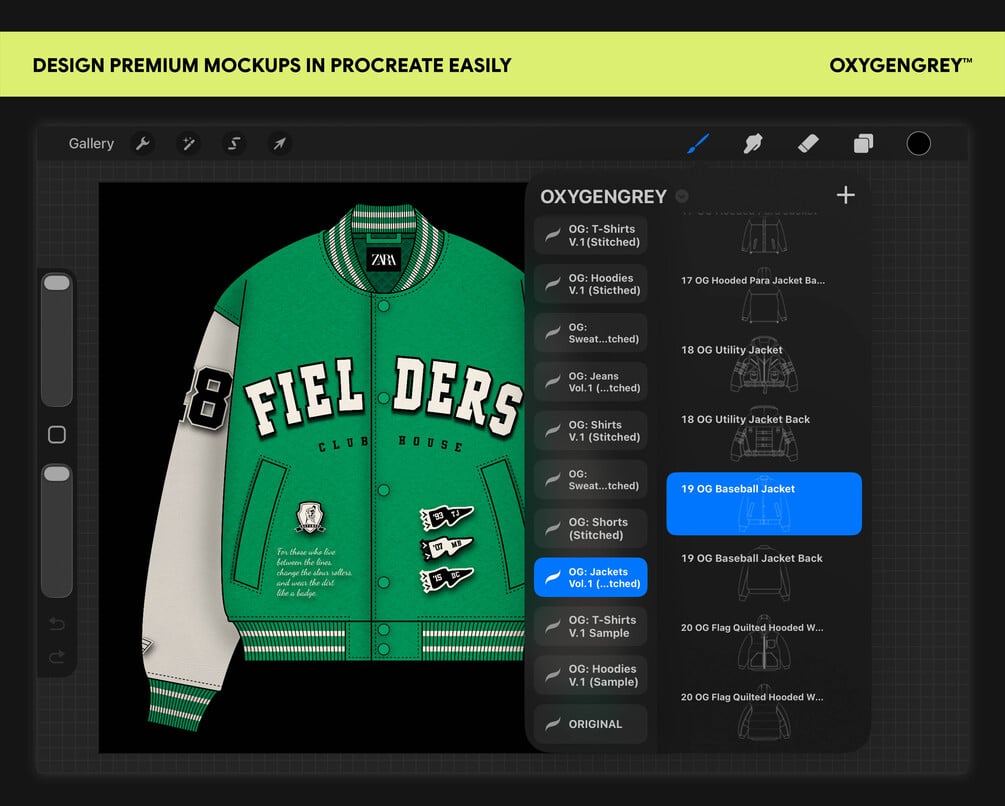Select OG: Shirts V.1 (Stitched) brush set
Screen dimensions: 1005x806
click(x=590, y=431)
